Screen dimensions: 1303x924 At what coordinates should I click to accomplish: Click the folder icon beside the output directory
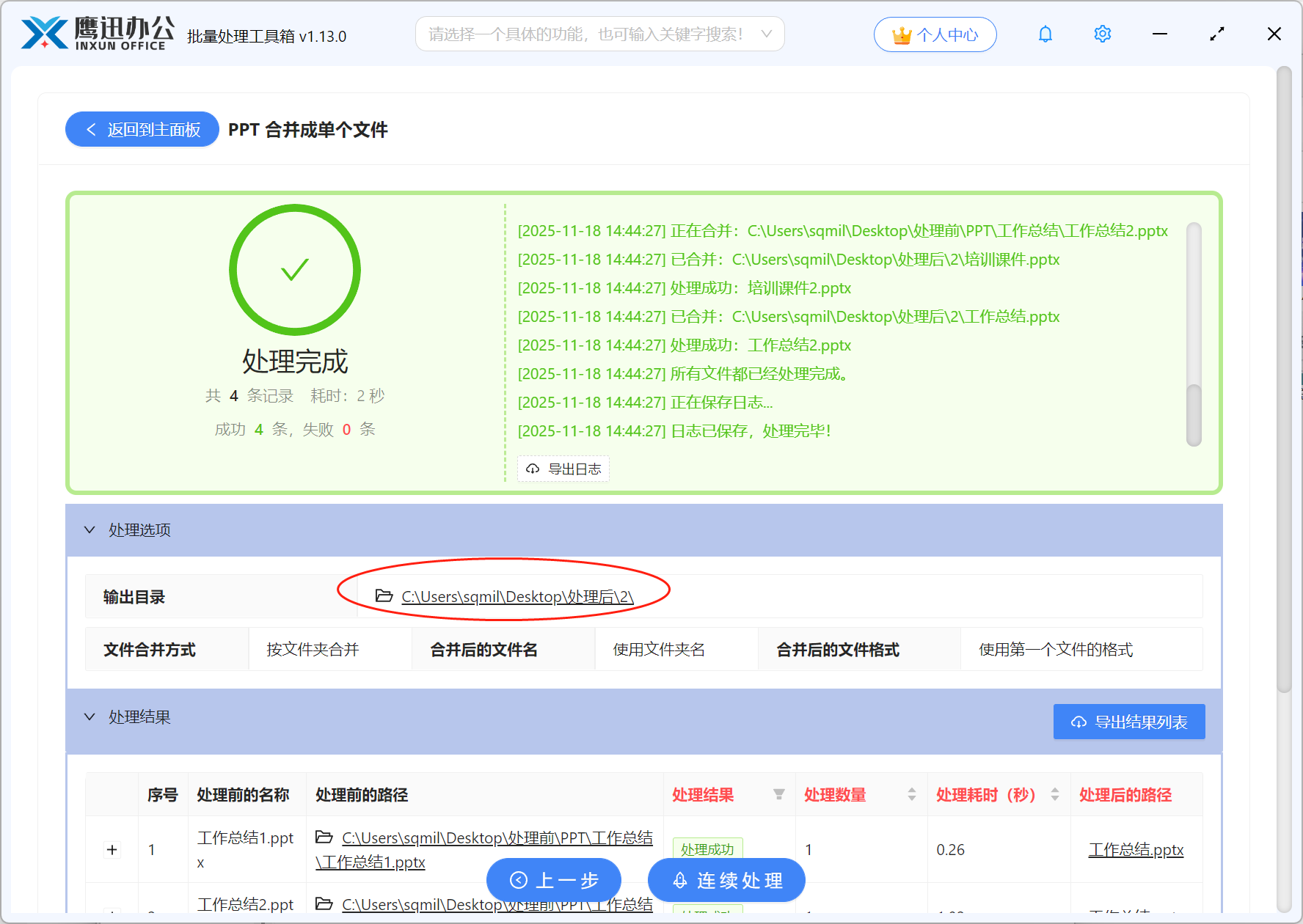pyautogui.click(x=383, y=596)
